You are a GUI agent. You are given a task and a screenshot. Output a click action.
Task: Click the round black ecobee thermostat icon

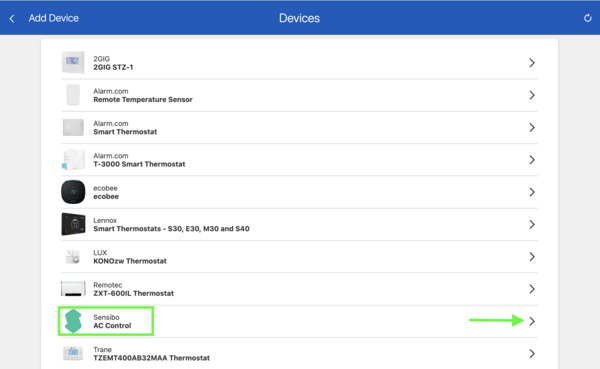(73, 192)
